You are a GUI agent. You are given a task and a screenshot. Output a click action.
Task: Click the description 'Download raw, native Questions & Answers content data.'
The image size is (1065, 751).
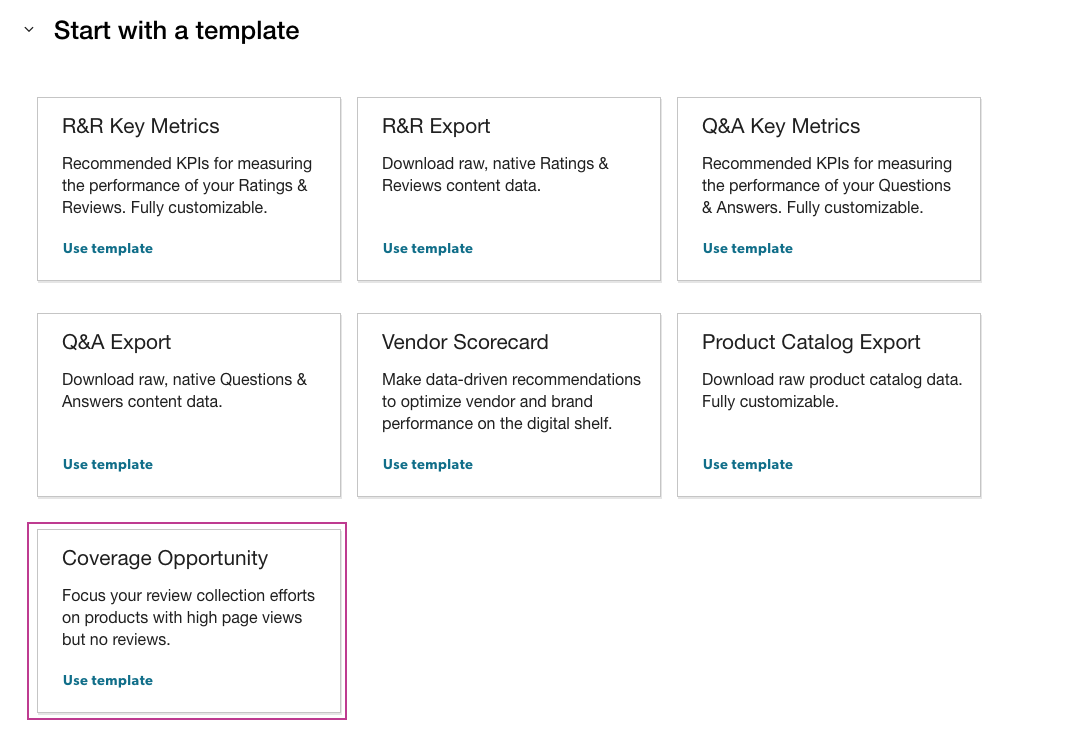(184, 390)
